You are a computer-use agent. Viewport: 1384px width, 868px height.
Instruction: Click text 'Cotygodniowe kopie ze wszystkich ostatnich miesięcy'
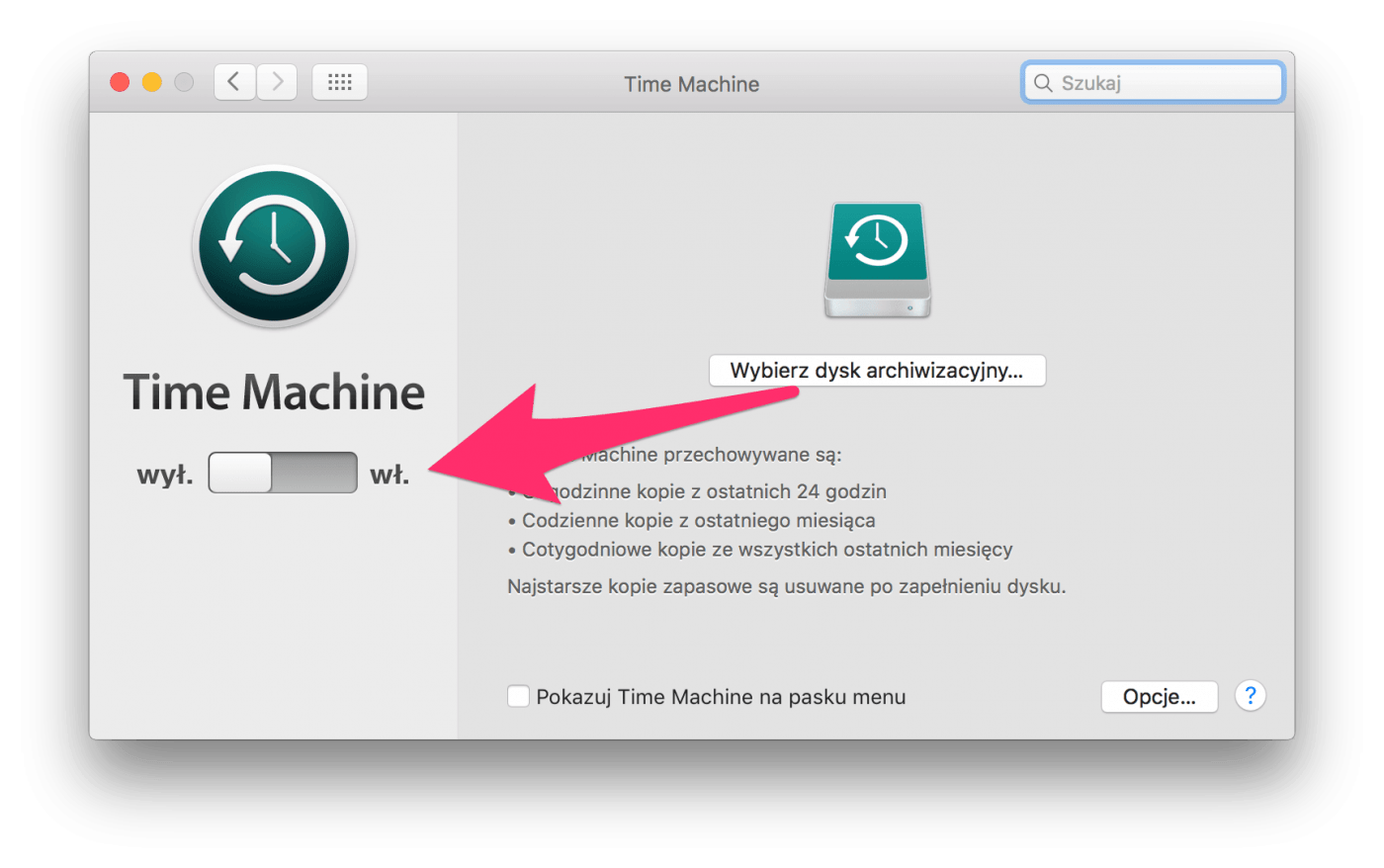click(767, 549)
